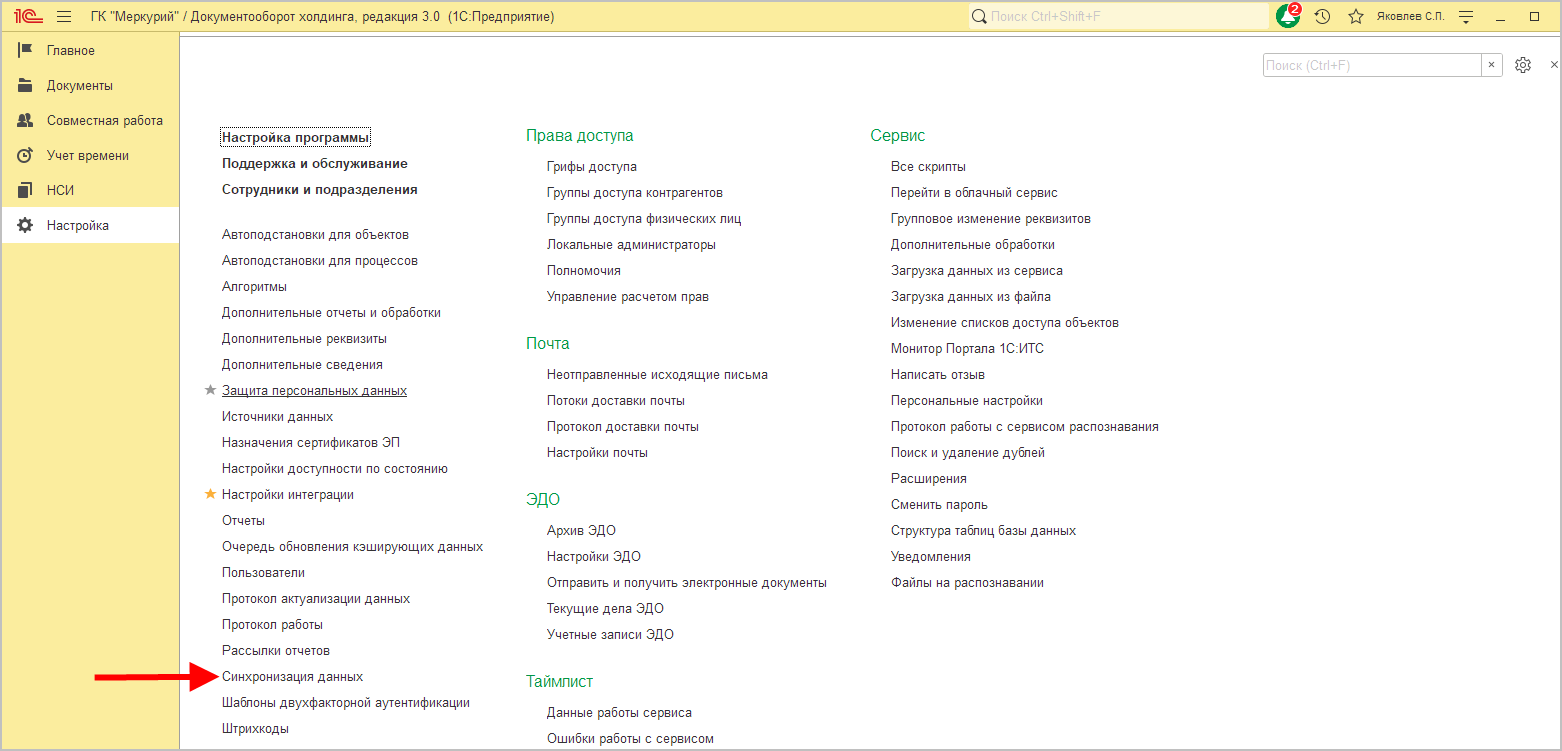Expand Сотрудники и подразделения group
Image resolution: width=1562 pixels, height=751 pixels.
[319, 190]
